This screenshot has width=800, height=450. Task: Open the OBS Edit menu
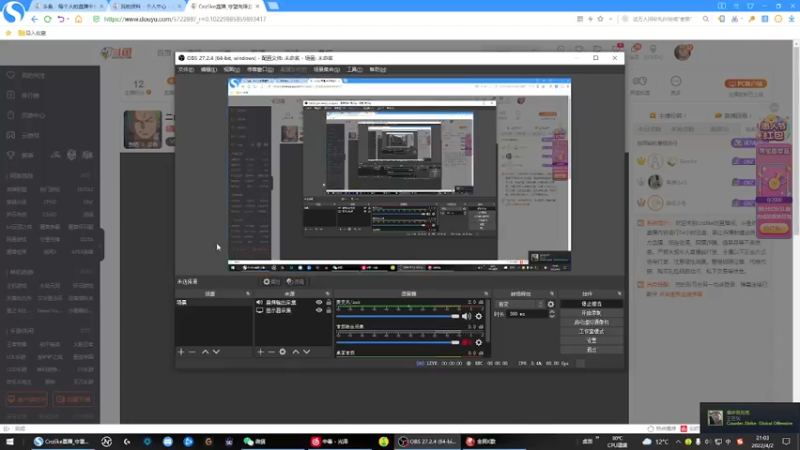(x=208, y=69)
